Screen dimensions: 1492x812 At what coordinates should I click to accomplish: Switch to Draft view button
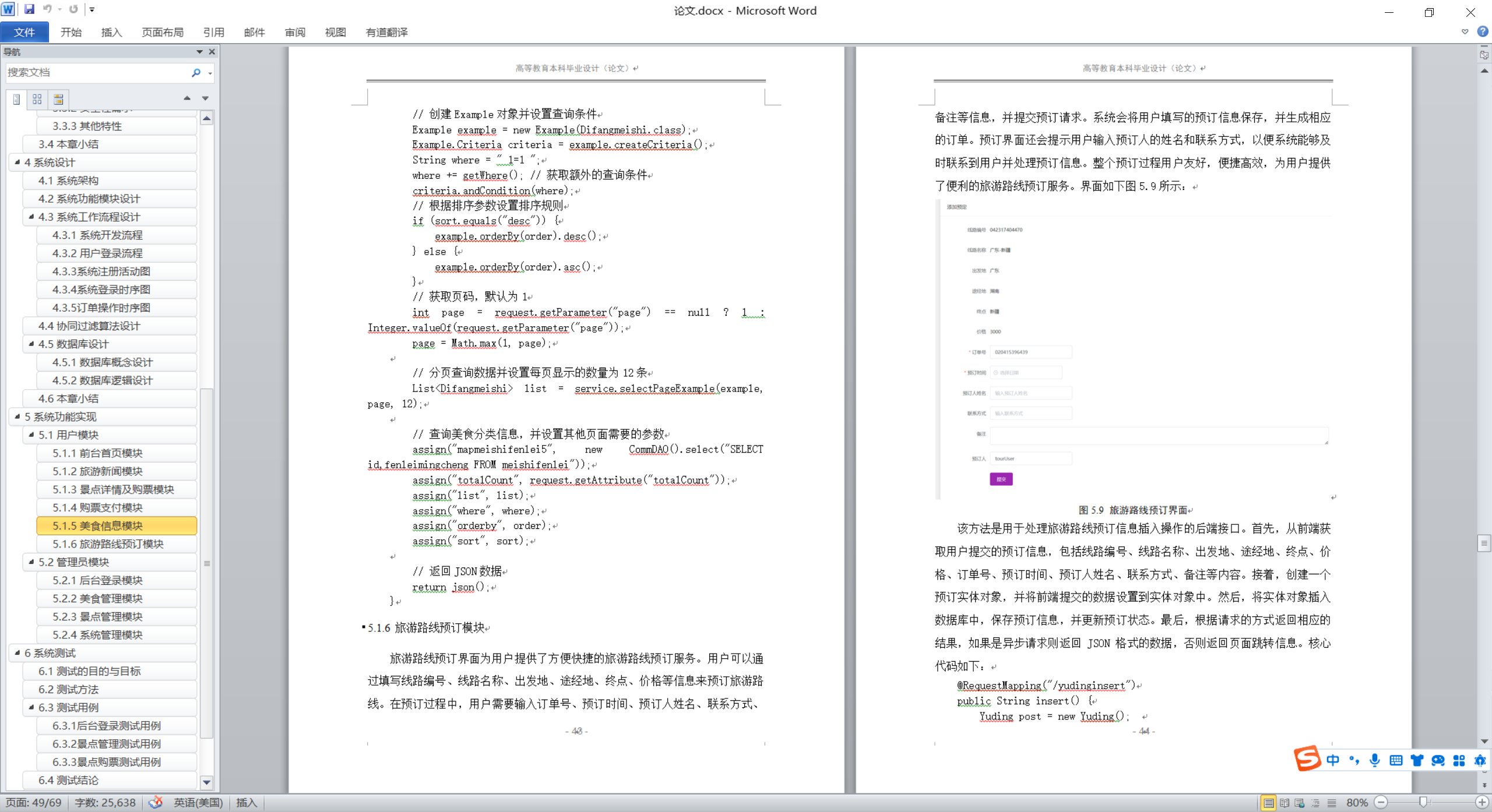tap(1332, 803)
